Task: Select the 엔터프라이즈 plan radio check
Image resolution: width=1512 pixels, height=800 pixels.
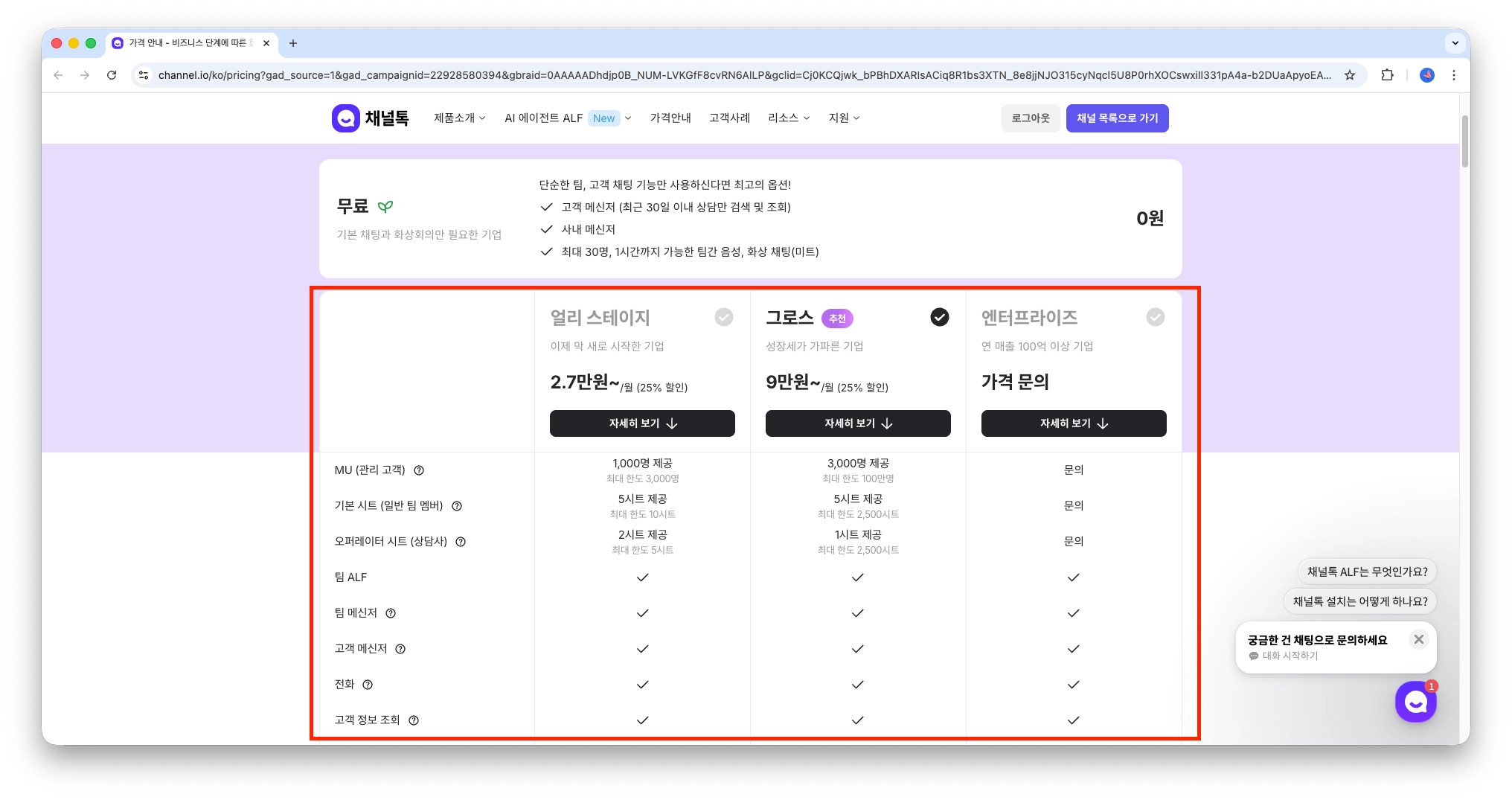Action: 1156,317
